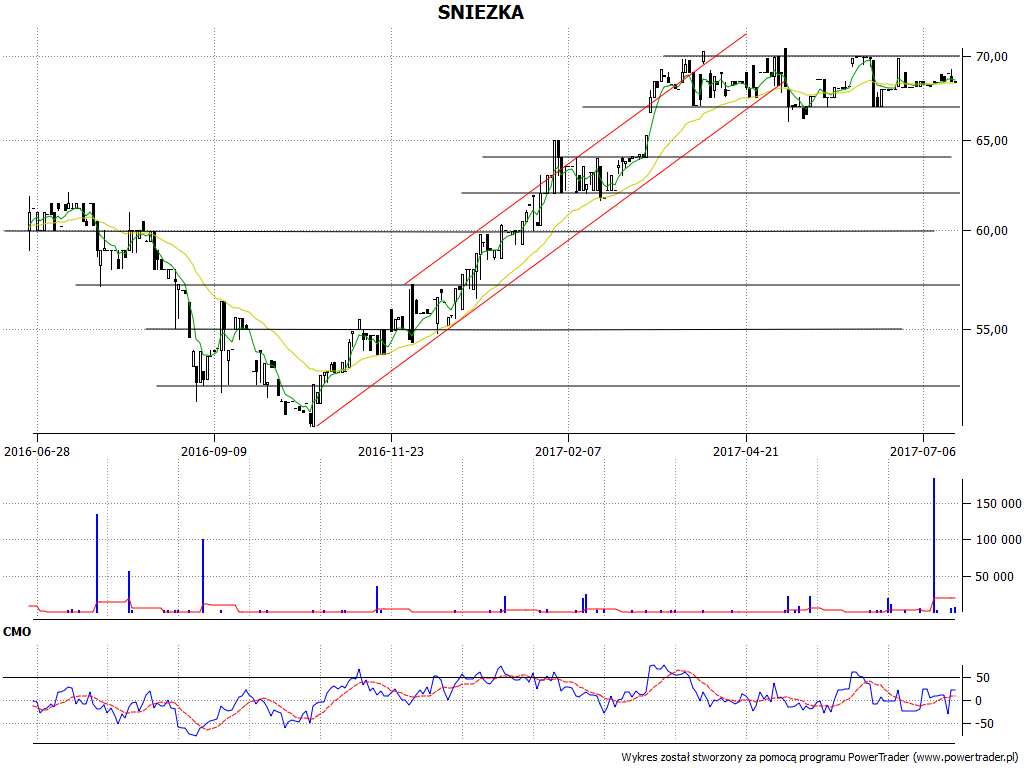This screenshot has height=768, width=1024.
Task: Click the 60,00 price axis label
Action: tap(991, 231)
